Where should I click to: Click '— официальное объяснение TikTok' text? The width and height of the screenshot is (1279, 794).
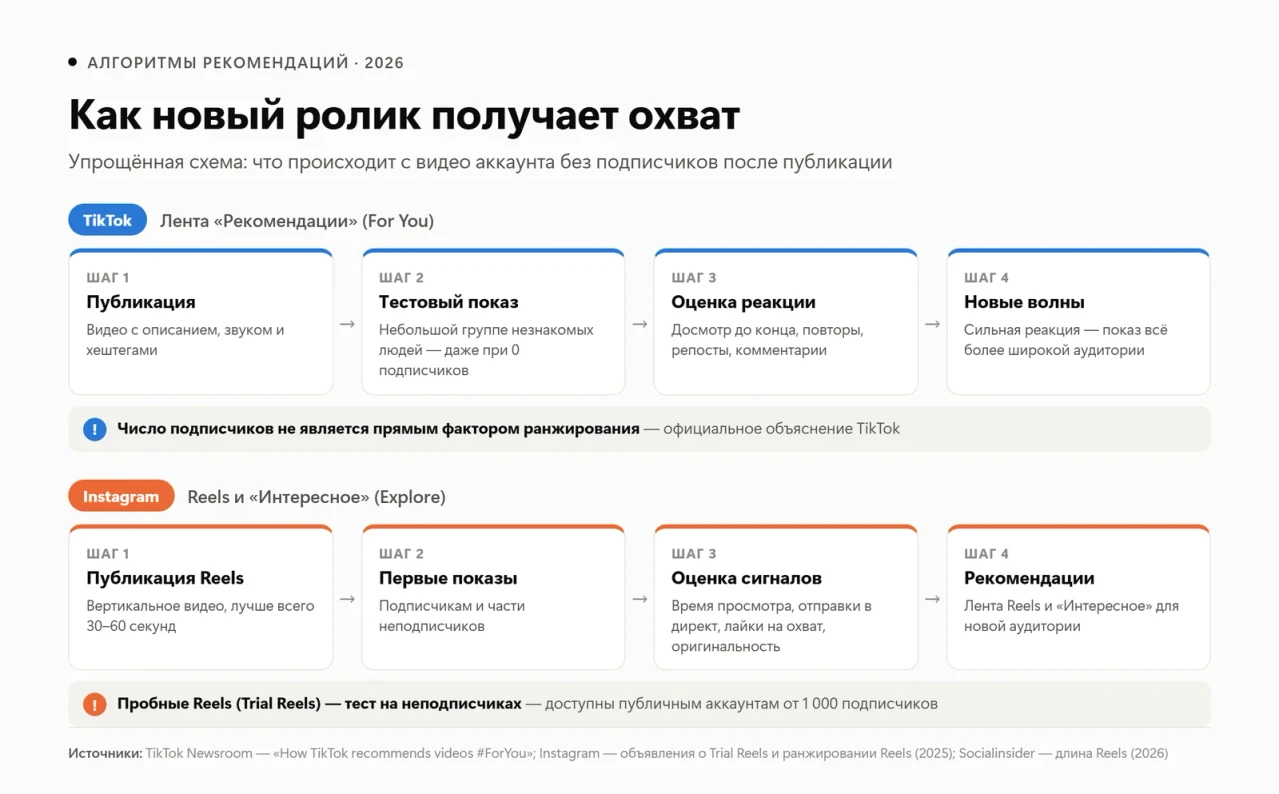pyautogui.click(x=772, y=429)
